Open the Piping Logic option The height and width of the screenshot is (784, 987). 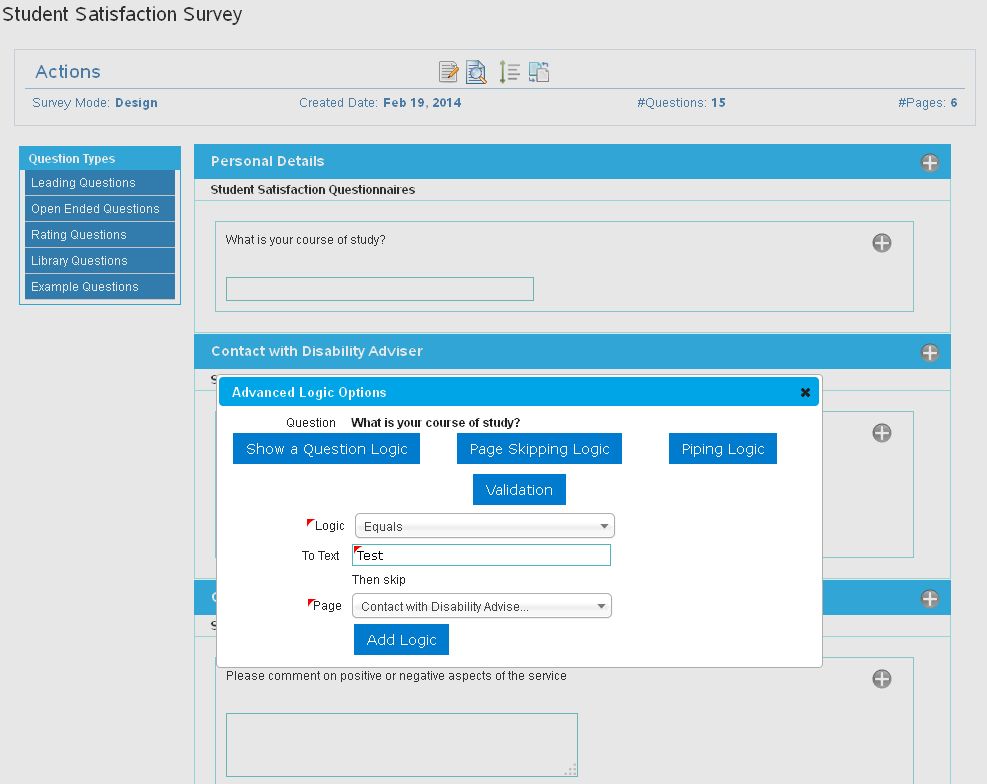click(x=722, y=449)
